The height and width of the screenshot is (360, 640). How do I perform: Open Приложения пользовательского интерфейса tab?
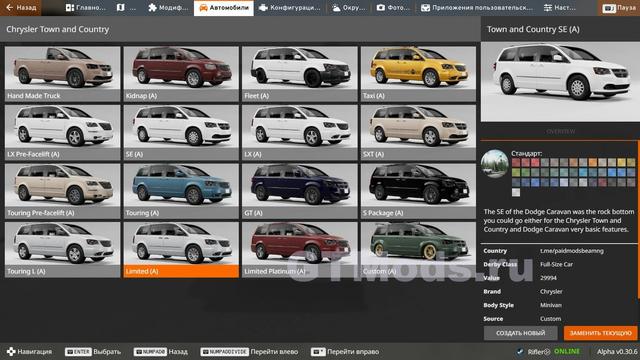477,8
